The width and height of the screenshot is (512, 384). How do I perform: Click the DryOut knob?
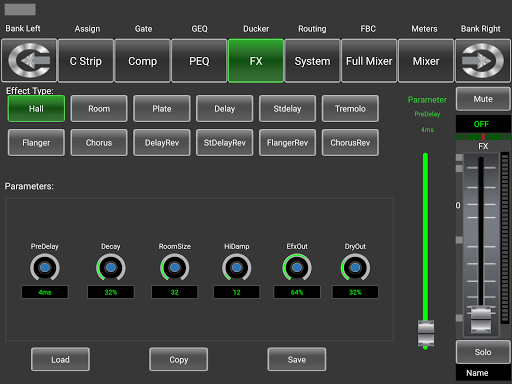click(355, 267)
